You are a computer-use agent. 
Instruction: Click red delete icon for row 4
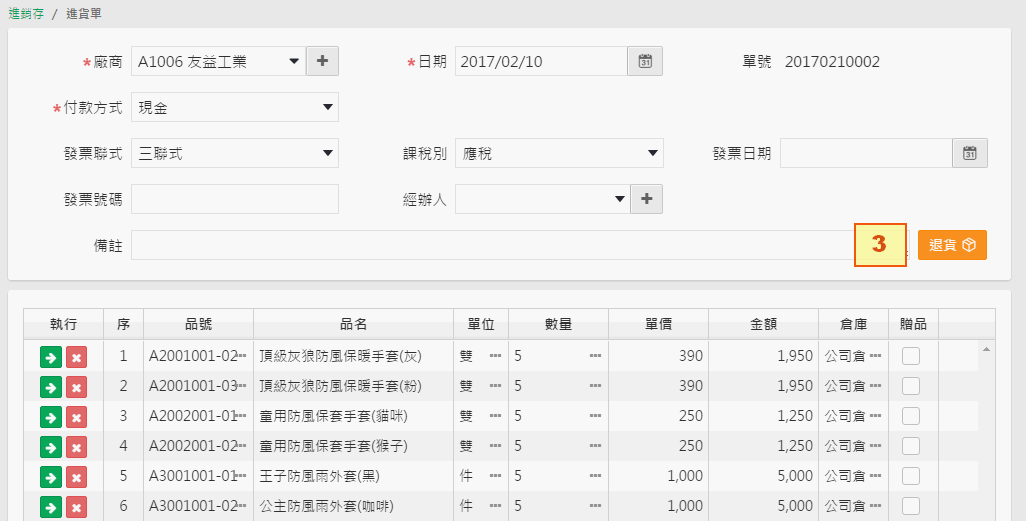[76, 447]
